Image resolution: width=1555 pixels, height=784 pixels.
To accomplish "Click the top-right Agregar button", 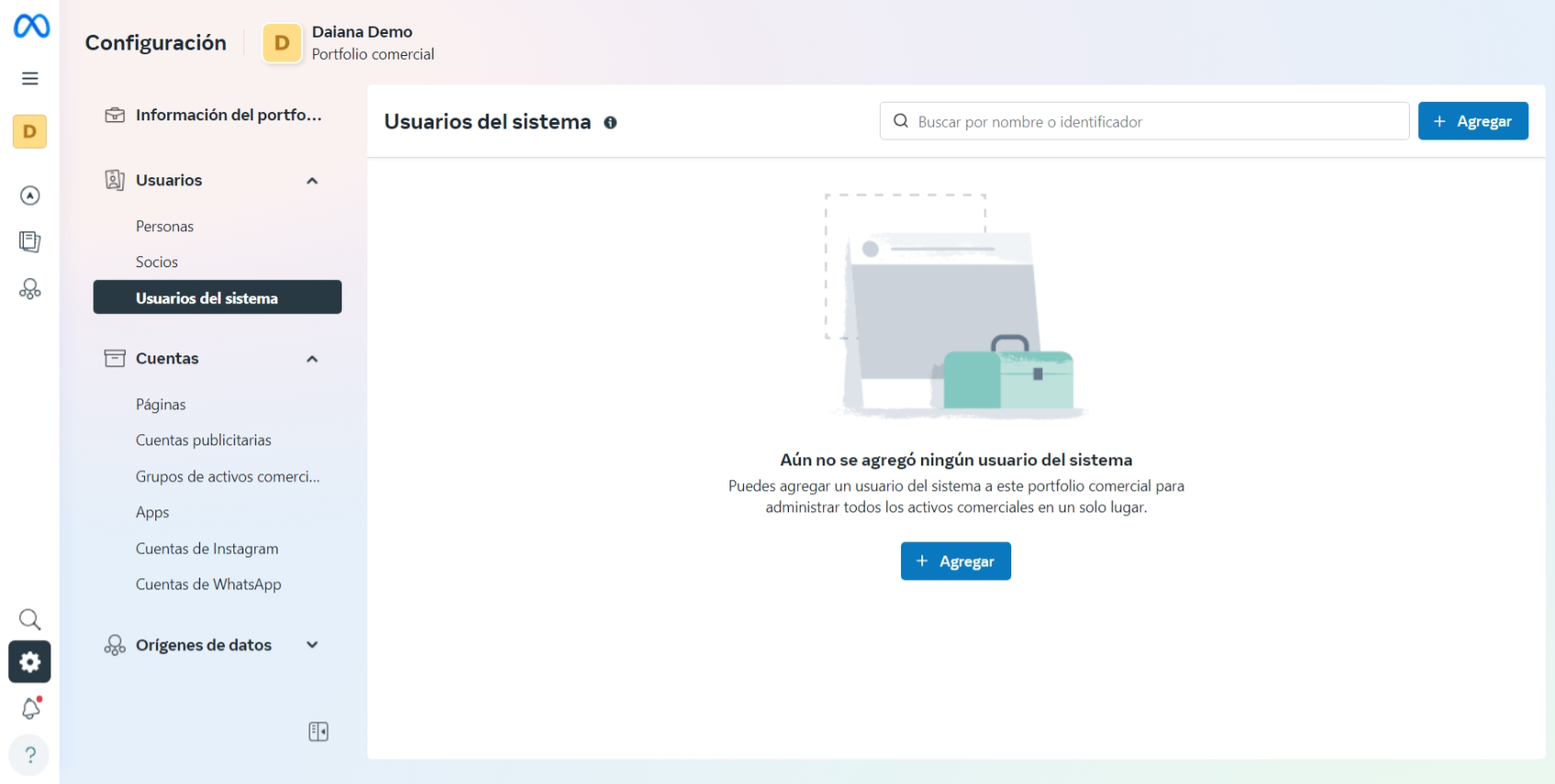I will (x=1472, y=121).
